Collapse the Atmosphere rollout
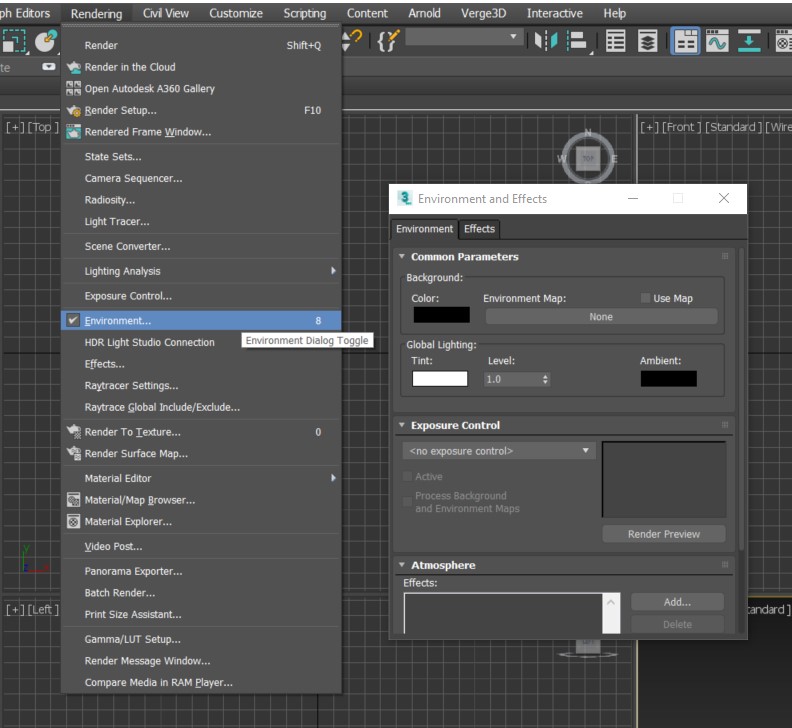 402,565
